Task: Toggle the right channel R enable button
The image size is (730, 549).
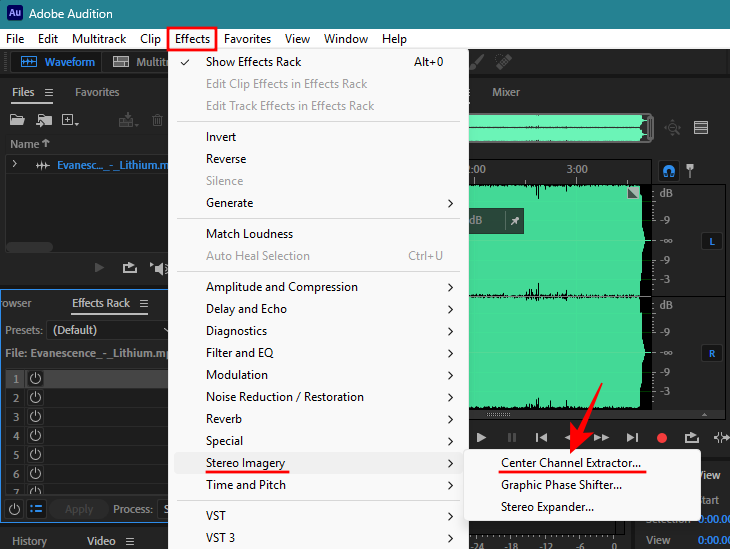Action: pos(712,353)
